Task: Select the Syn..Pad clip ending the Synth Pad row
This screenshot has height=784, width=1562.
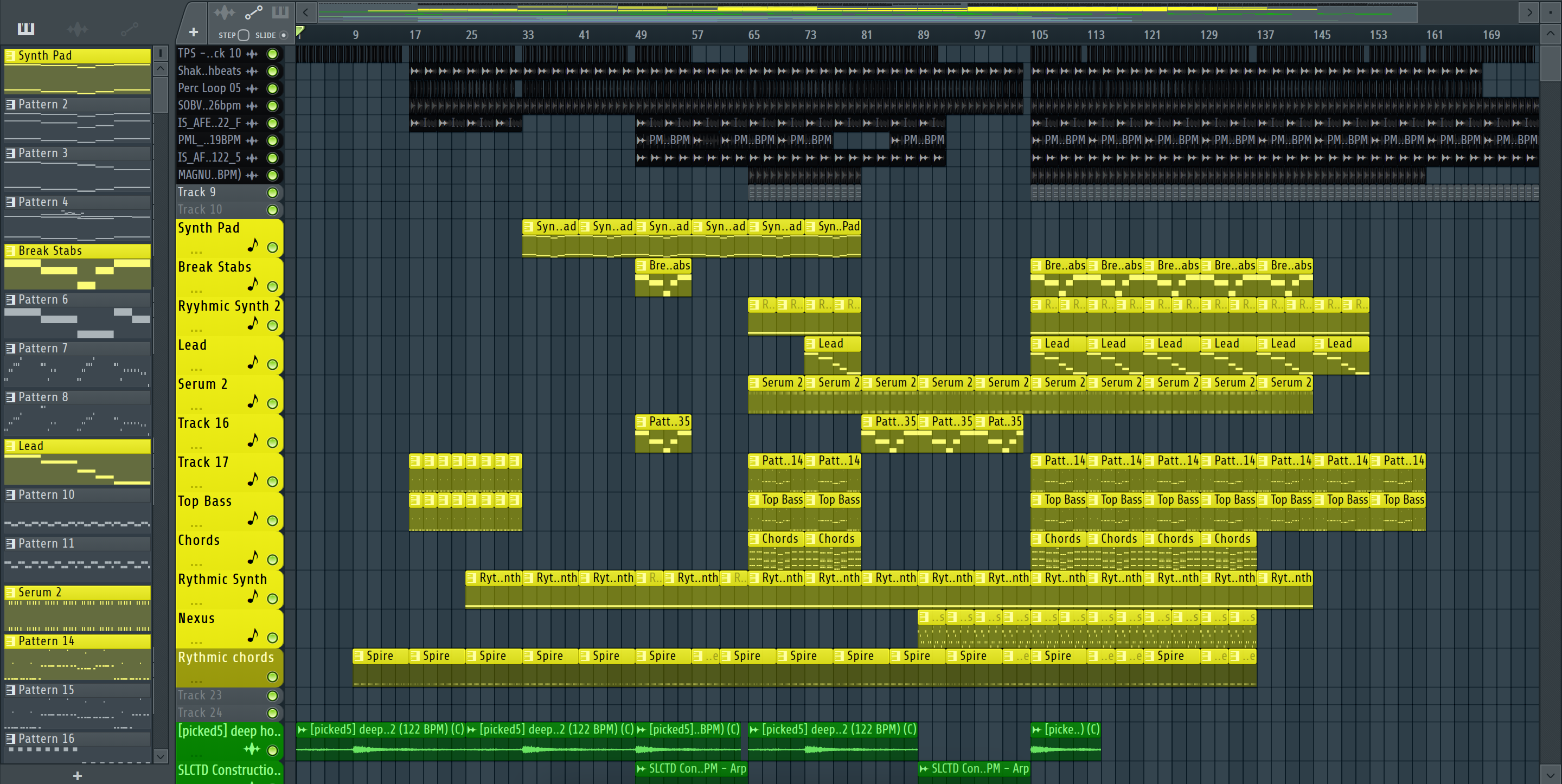Action: [x=833, y=239]
